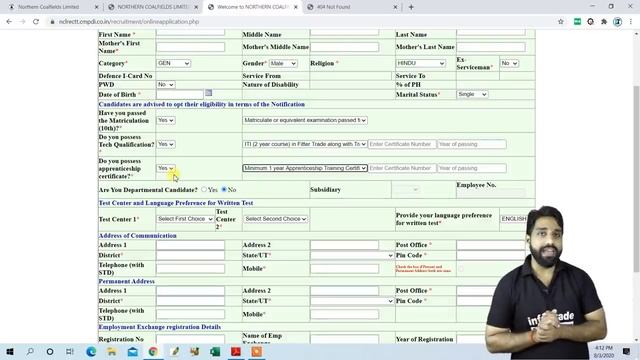Go back using the browser back arrow
This screenshot has width=640, height=360.
click(9, 22)
